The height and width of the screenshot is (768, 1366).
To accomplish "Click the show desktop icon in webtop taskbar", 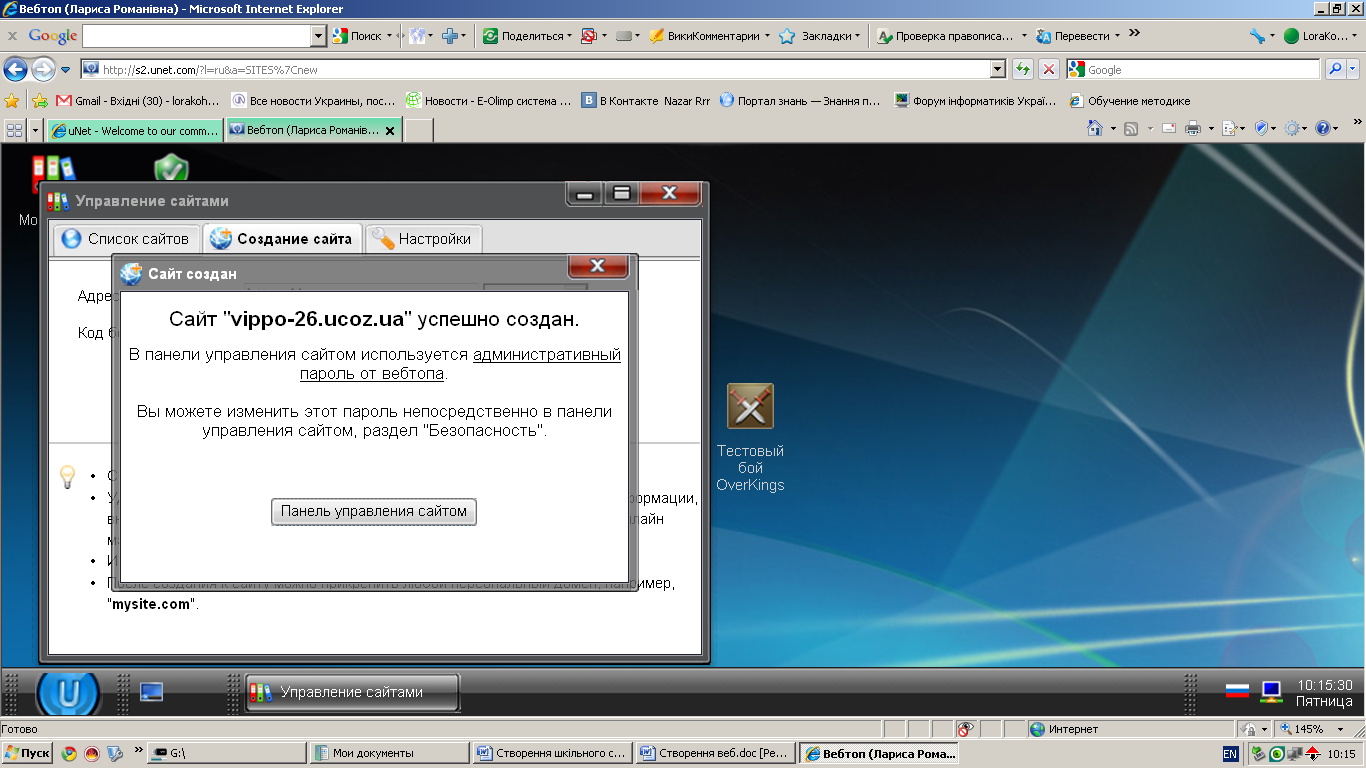I will [151, 692].
